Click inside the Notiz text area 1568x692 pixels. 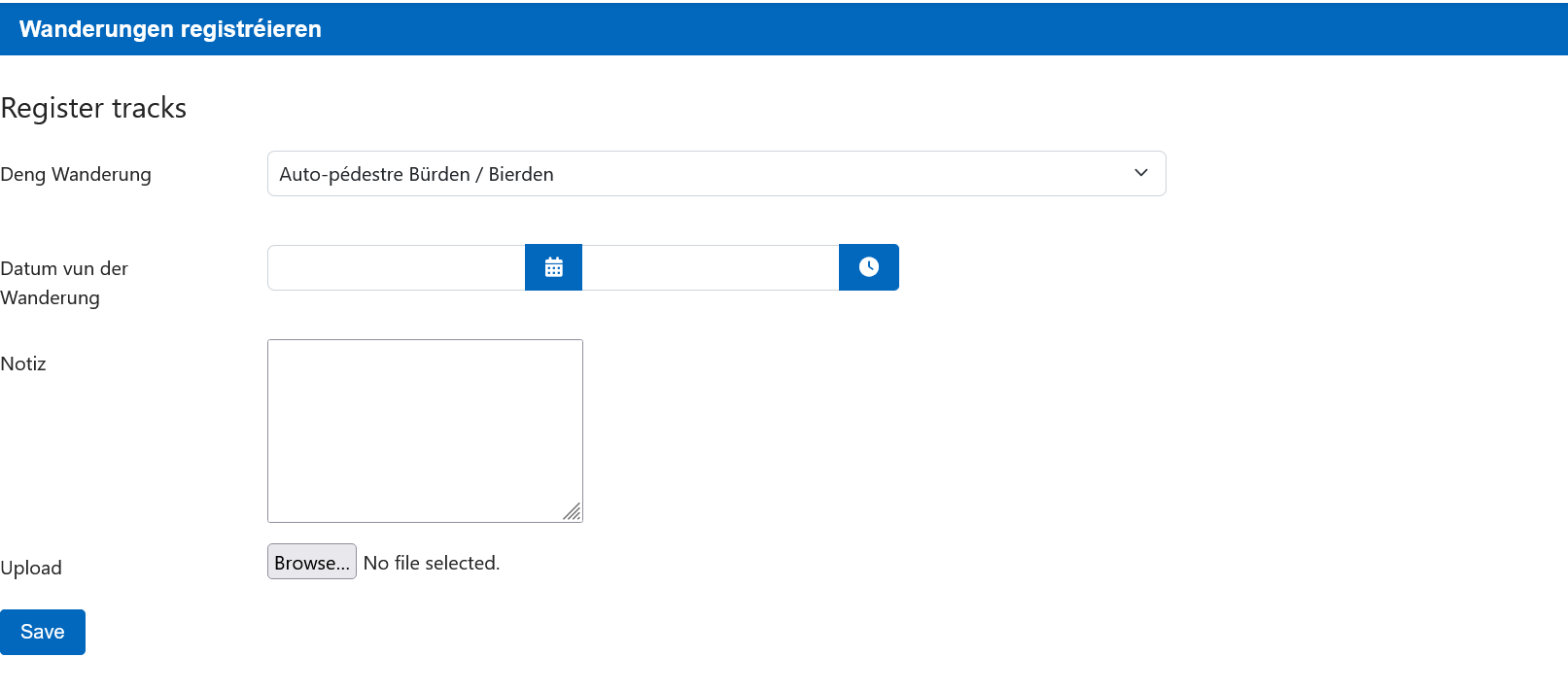425,430
